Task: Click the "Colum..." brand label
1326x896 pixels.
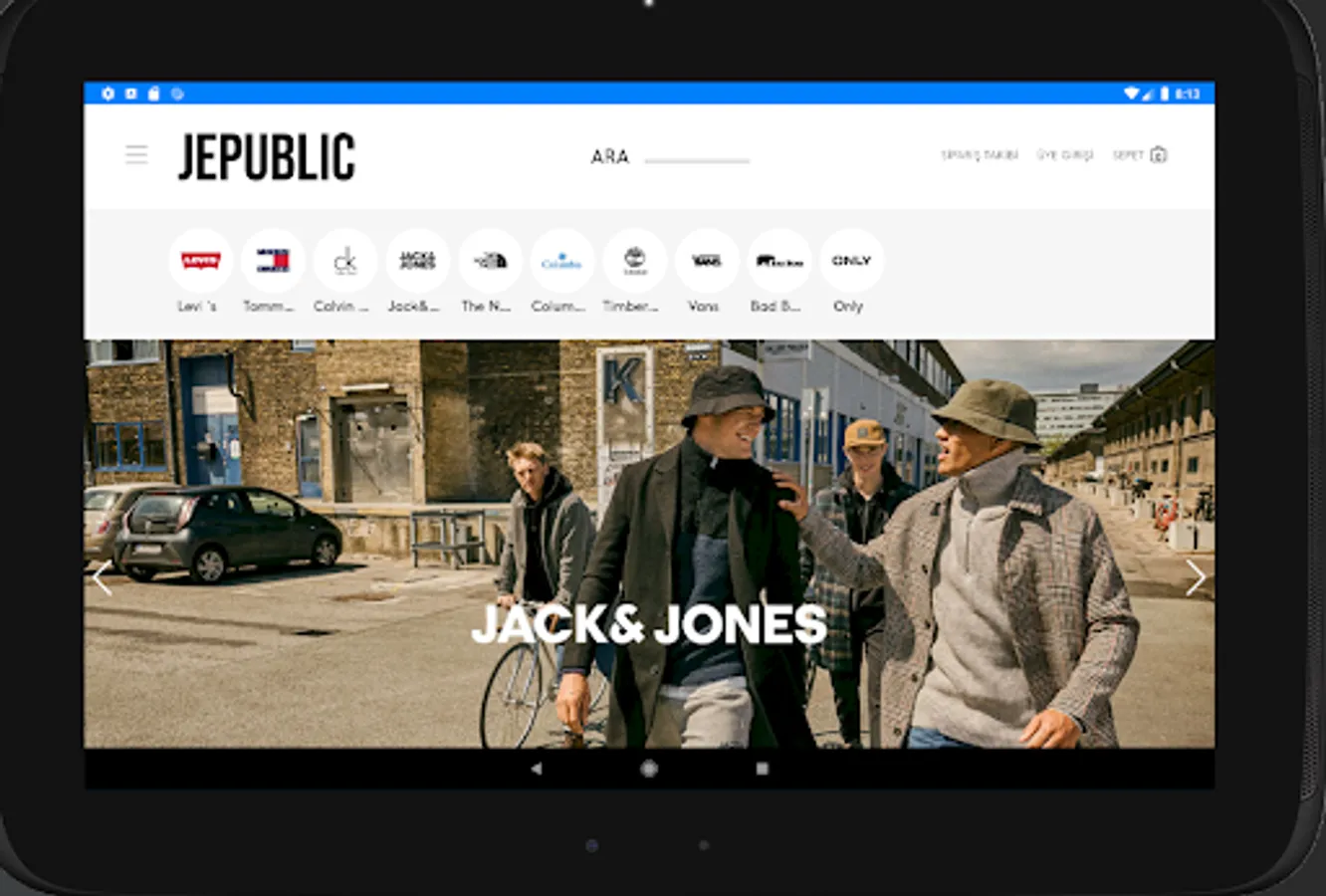Action: point(558,307)
